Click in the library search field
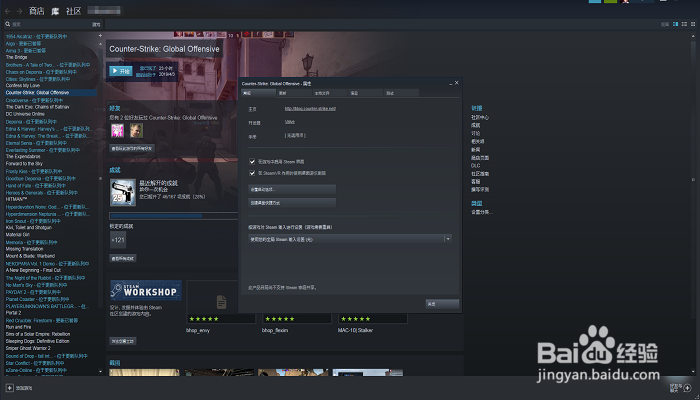This screenshot has height=400, width=700. tap(50, 24)
